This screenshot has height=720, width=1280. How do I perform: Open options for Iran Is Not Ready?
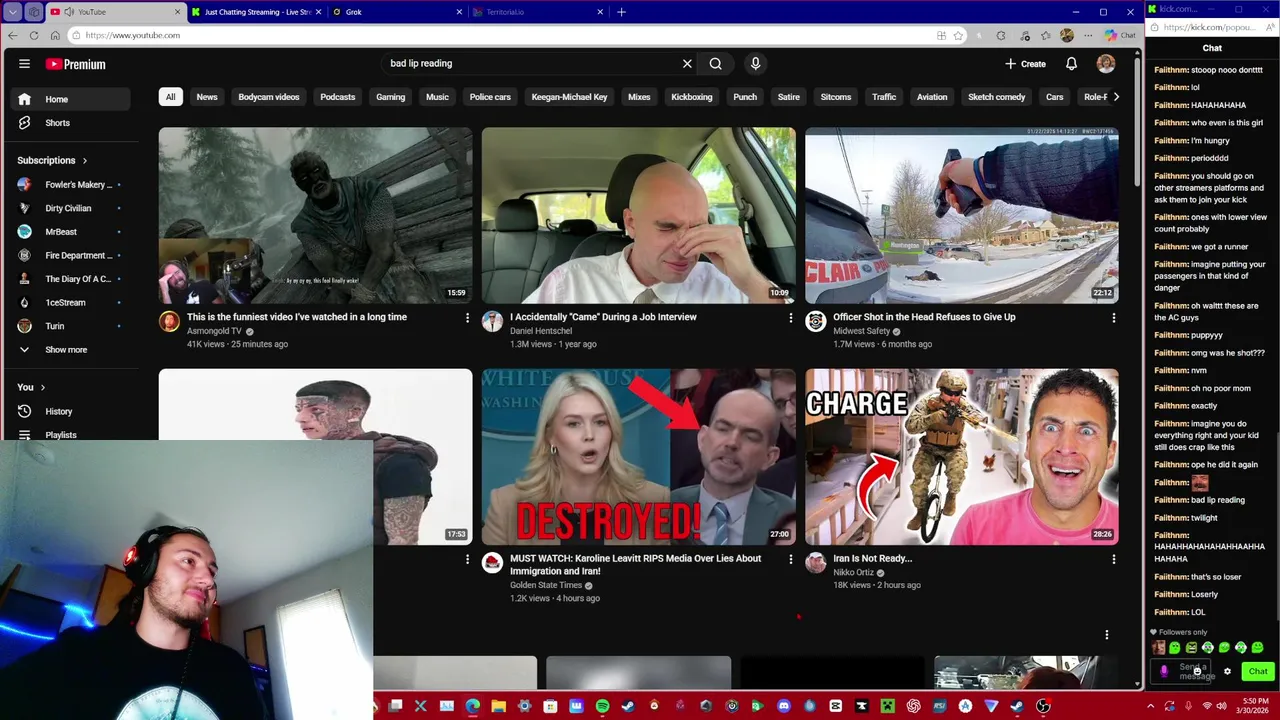[x=1114, y=560]
